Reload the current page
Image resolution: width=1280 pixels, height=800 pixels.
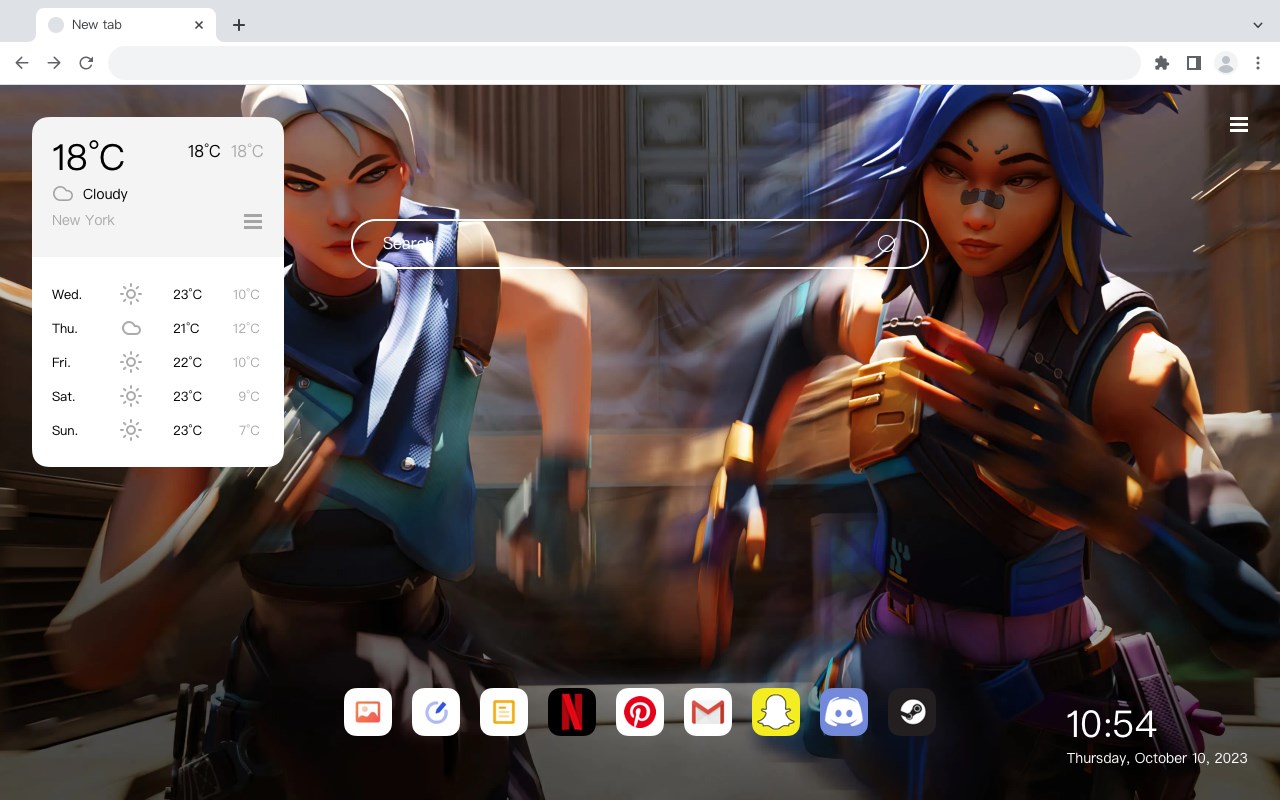(x=86, y=63)
